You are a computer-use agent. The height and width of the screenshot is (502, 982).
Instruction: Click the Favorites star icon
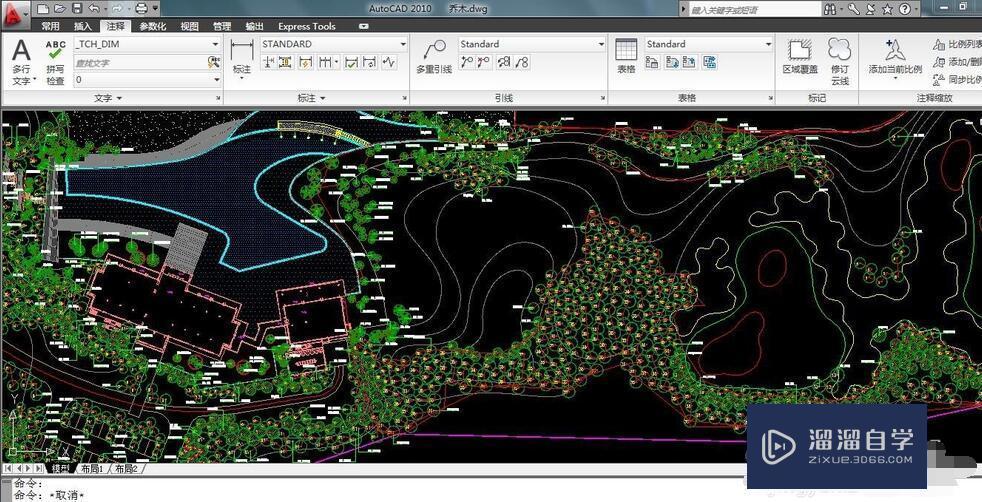pos(887,9)
